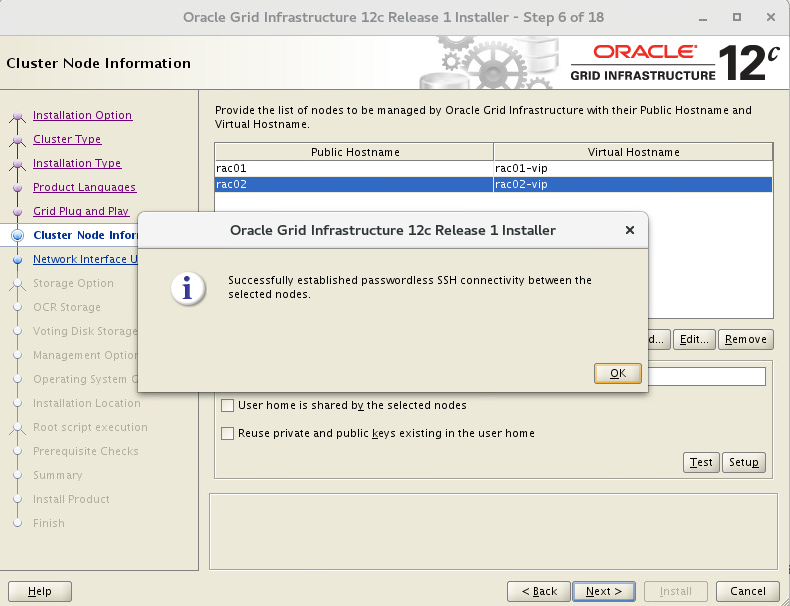Click OCR Storage step in sidebar
The height and width of the screenshot is (606, 790).
[x=67, y=307]
